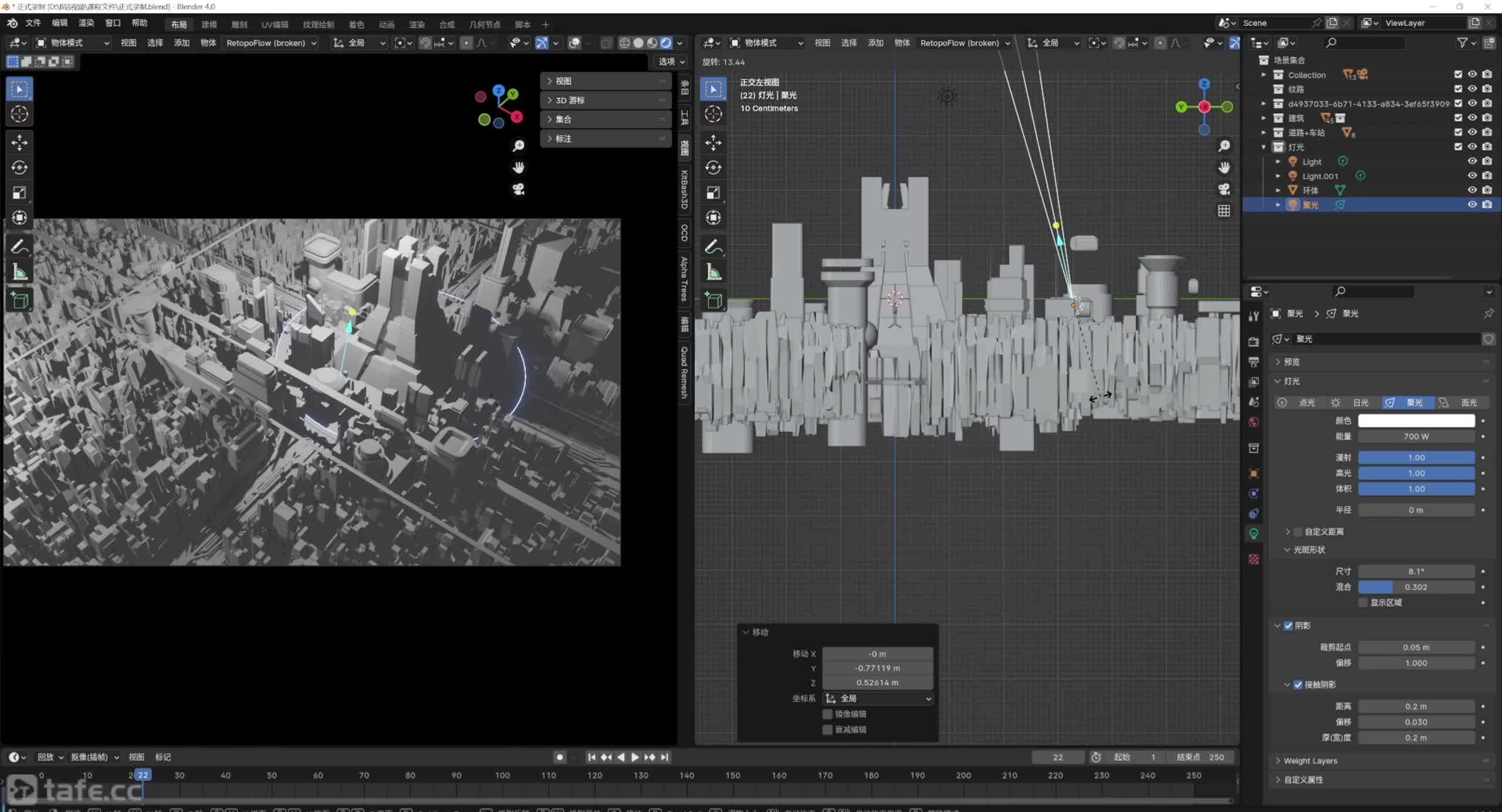The width and height of the screenshot is (1502, 812).
Task: Open 物体模式 dropdown in left viewport
Action: (73, 43)
